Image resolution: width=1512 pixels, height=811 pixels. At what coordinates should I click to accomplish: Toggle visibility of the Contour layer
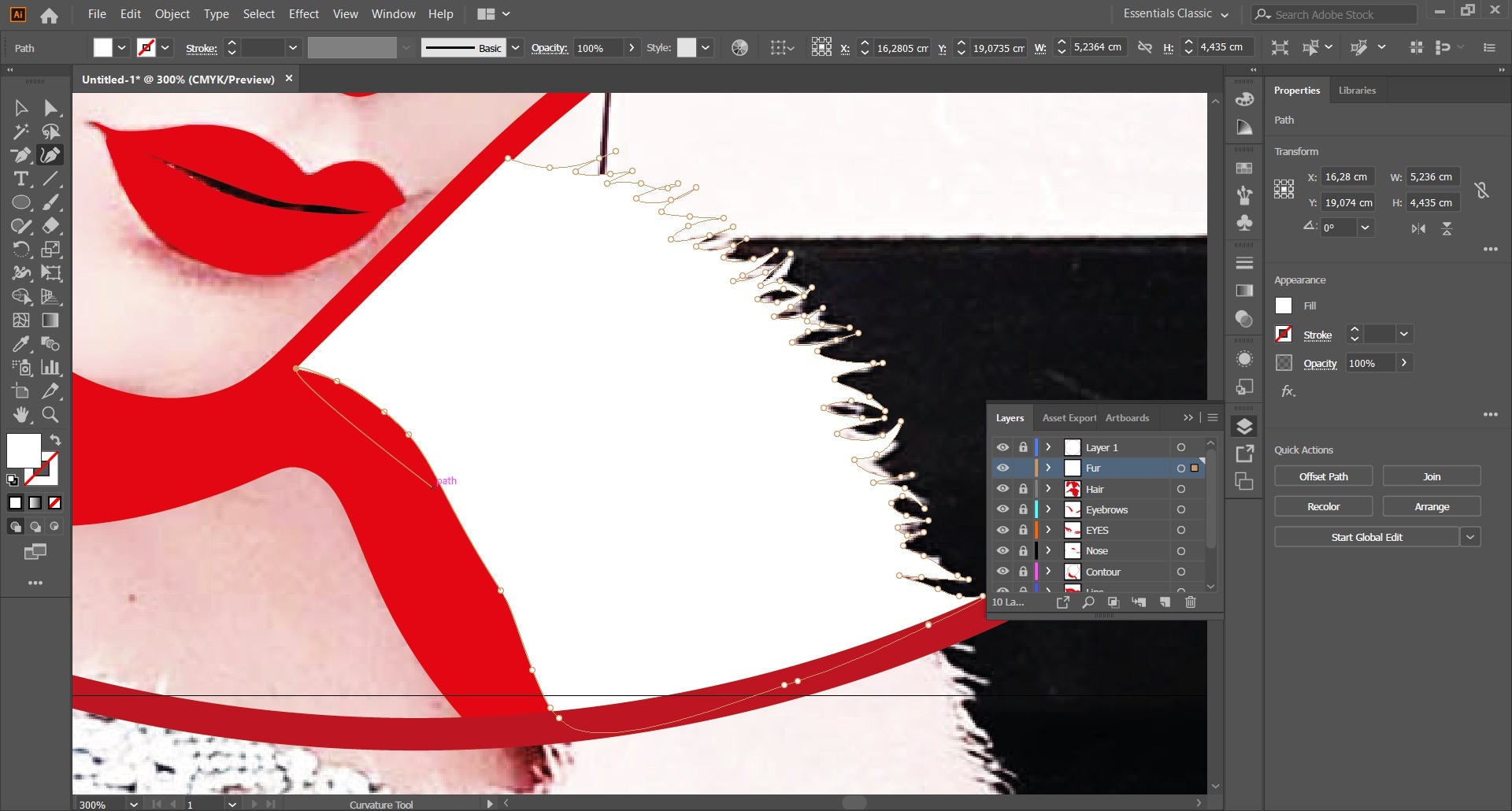(x=1002, y=572)
